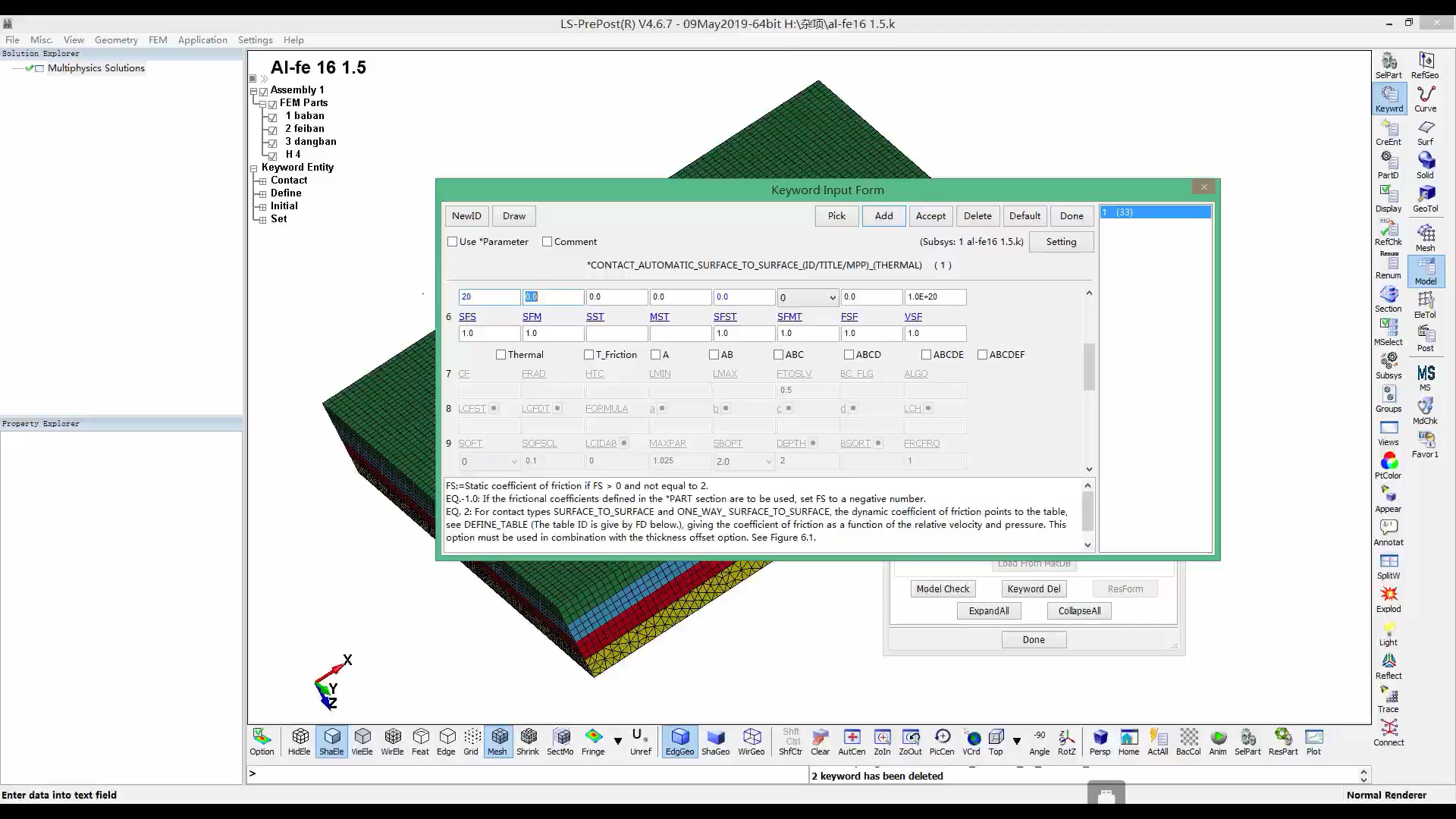Tick the Use *Parameter checkbox
1456x819 pixels.
pos(453,242)
